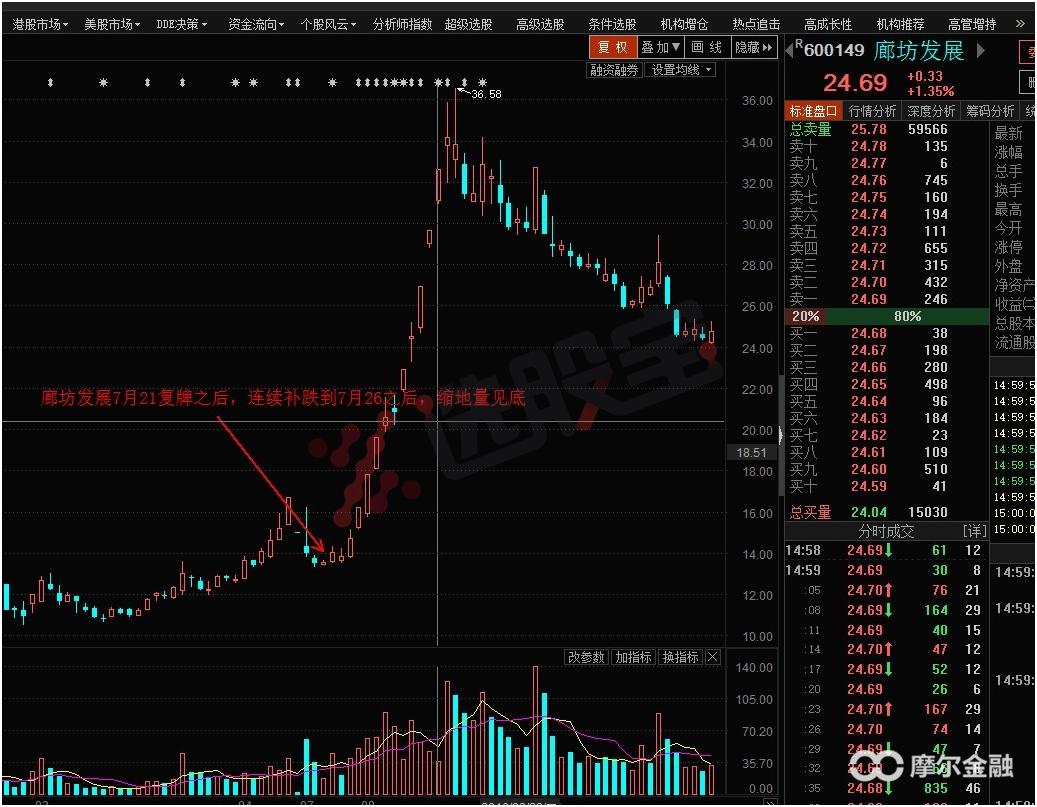Screen dimensions: 1037x807
Task: Switch to the 深度分析 tab
Action: [x=932, y=111]
